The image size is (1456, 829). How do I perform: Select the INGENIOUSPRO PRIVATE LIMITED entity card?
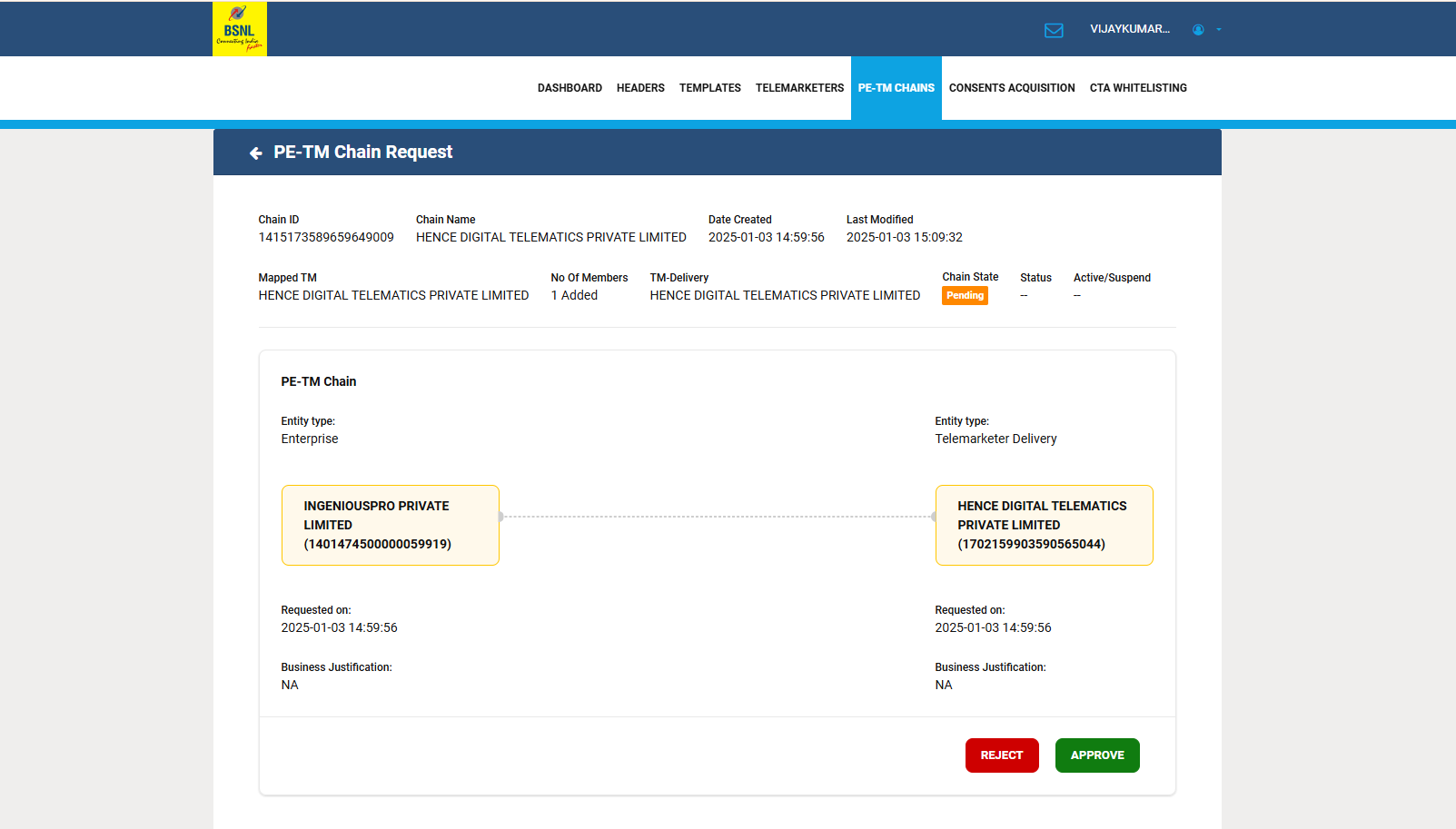point(391,526)
